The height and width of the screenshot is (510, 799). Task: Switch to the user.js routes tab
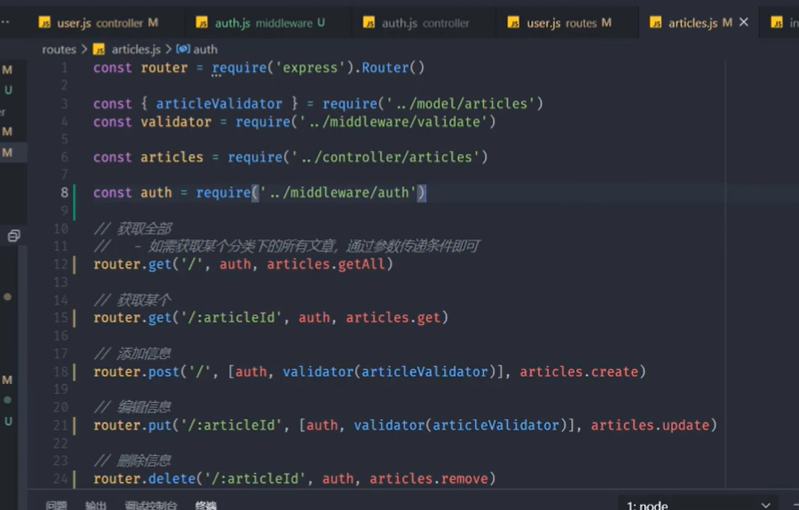point(569,23)
